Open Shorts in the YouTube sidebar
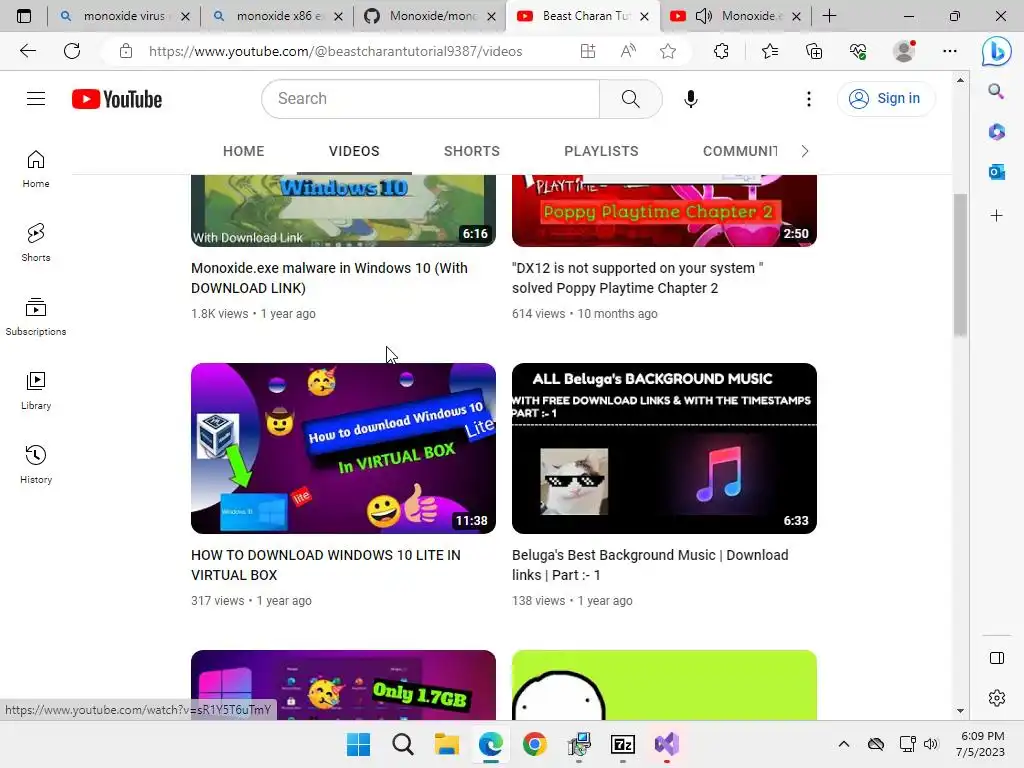This screenshot has width=1024, height=768. point(36,243)
